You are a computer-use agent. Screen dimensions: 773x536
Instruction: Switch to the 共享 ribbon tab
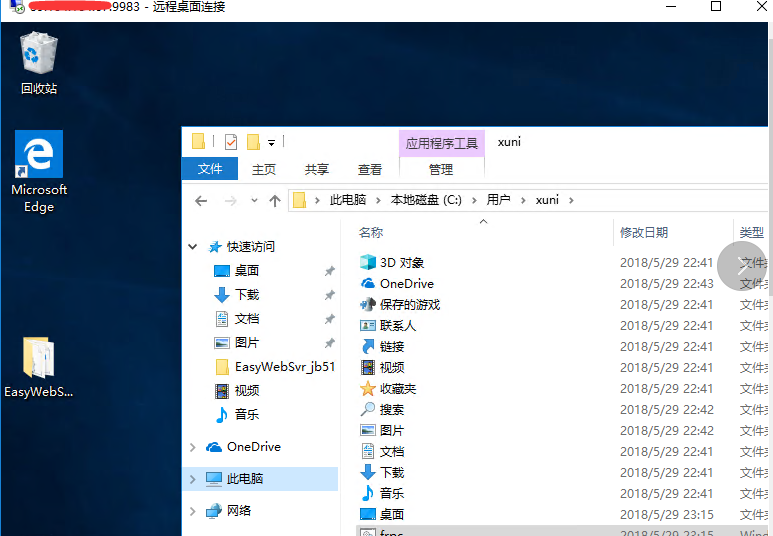click(317, 170)
